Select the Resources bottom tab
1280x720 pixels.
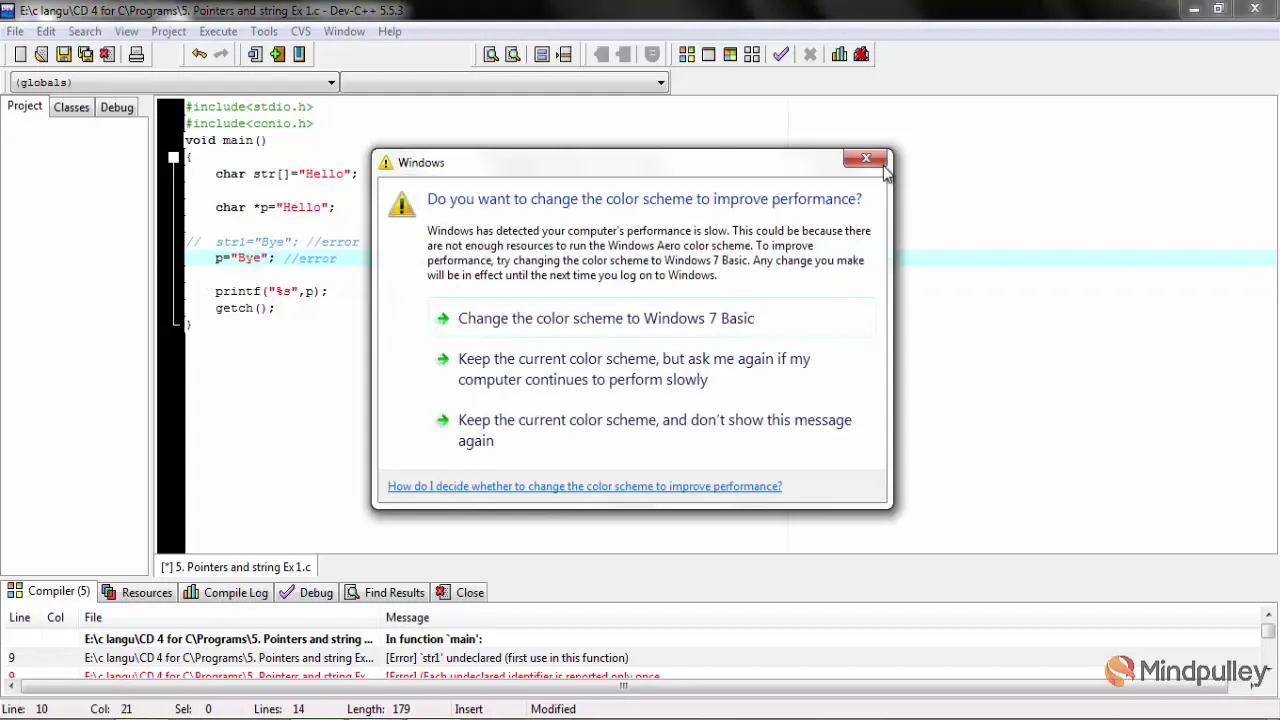point(137,593)
